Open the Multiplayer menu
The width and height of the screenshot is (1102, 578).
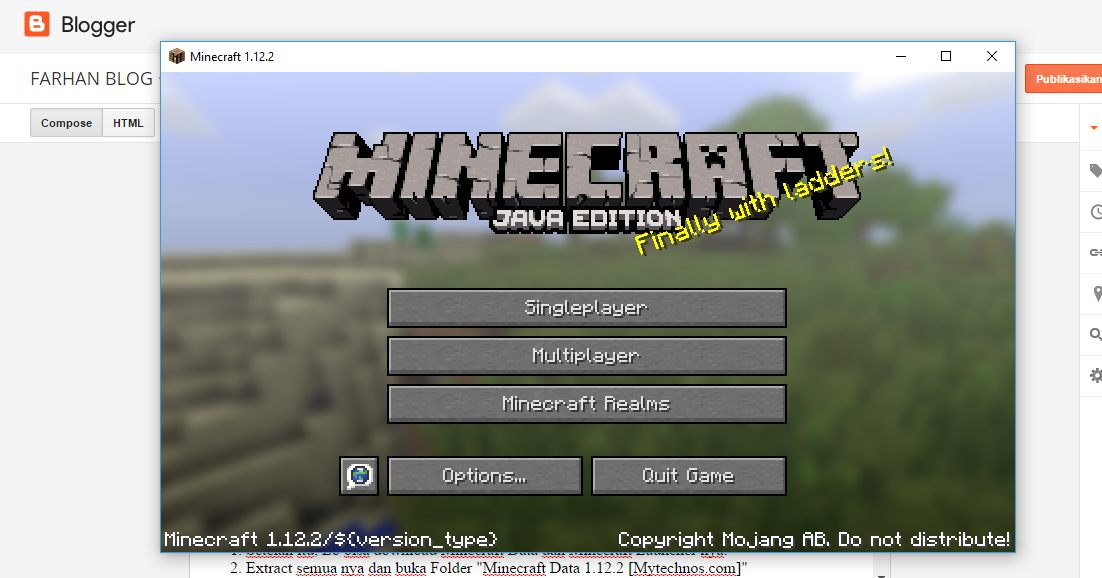point(587,356)
